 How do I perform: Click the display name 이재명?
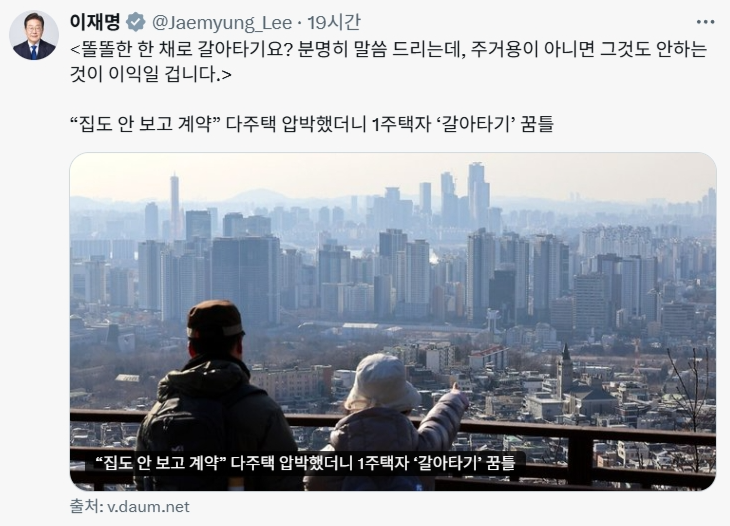tap(95, 22)
